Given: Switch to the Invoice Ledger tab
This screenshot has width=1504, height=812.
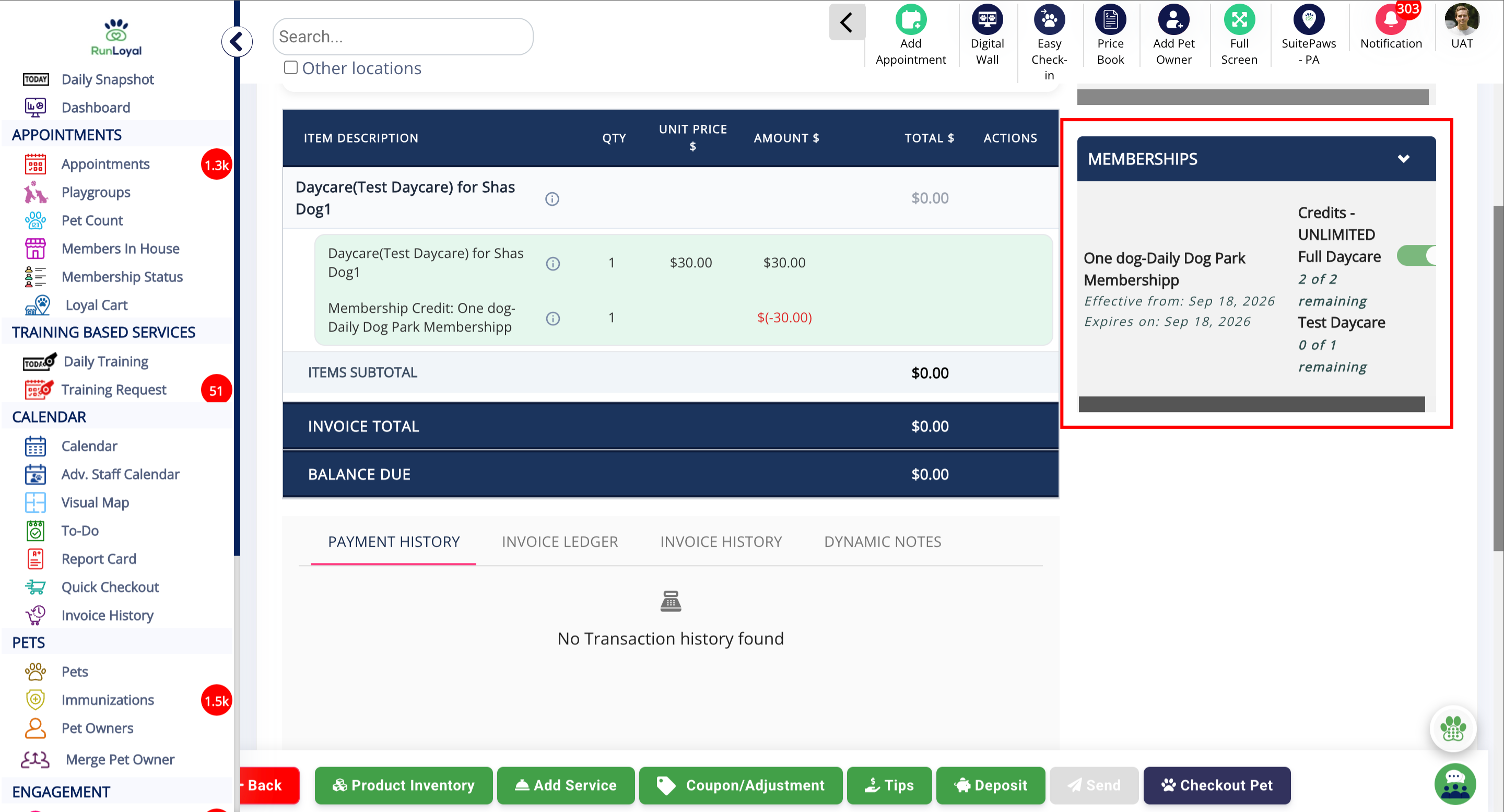Looking at the screenshot, I should (x=559, y=542).
